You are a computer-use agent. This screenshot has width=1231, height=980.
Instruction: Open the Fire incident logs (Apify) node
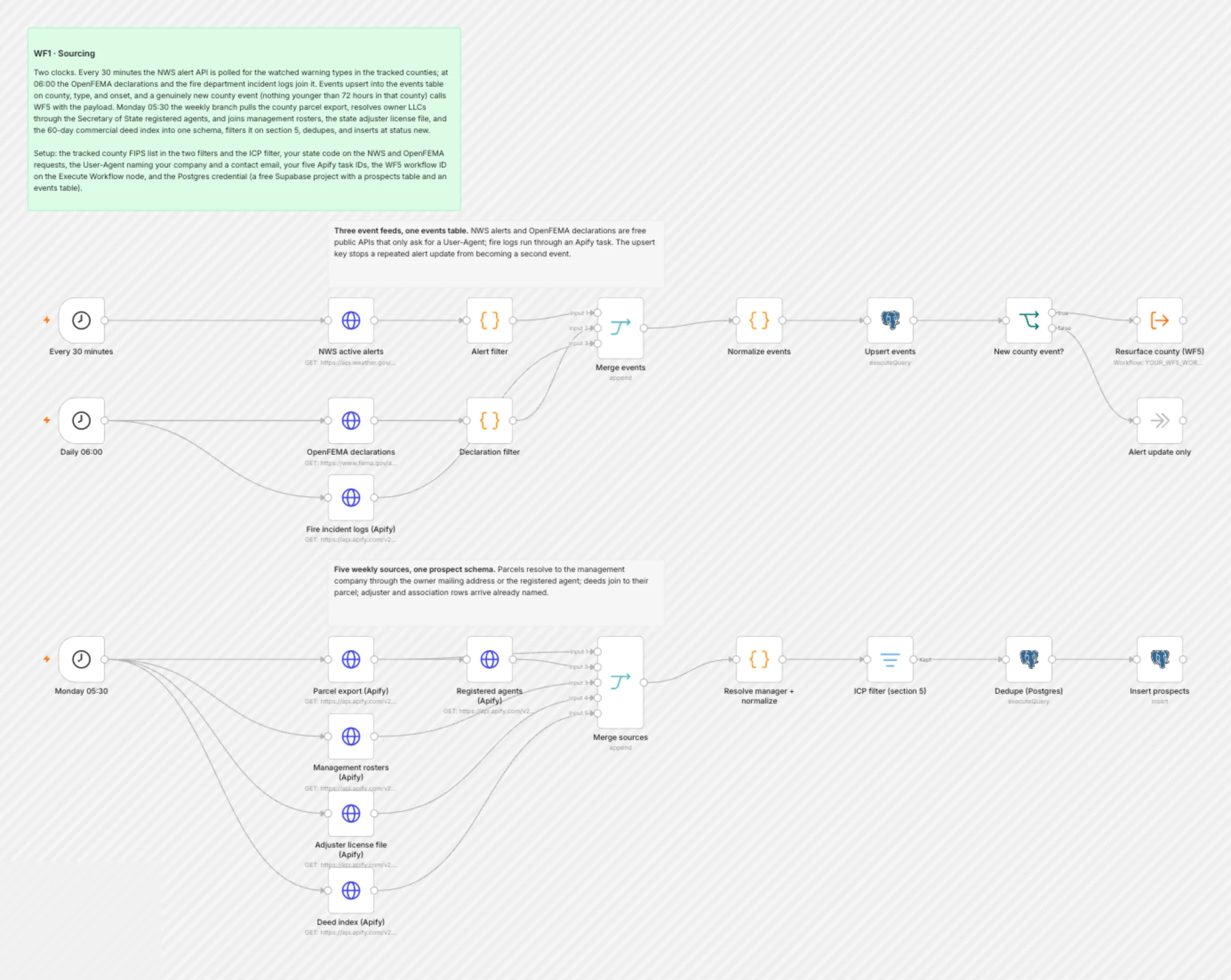click(x=351, y=497)
